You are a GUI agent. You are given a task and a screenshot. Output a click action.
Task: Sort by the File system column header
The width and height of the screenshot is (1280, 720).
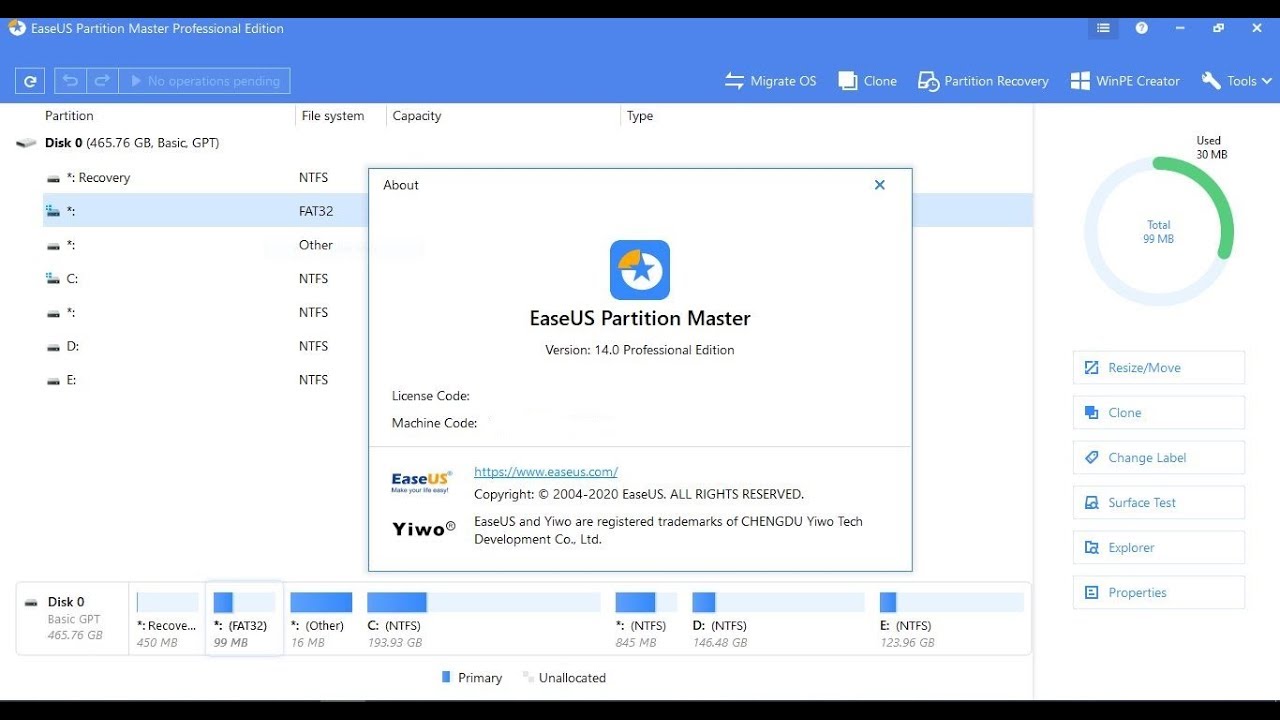333,116
